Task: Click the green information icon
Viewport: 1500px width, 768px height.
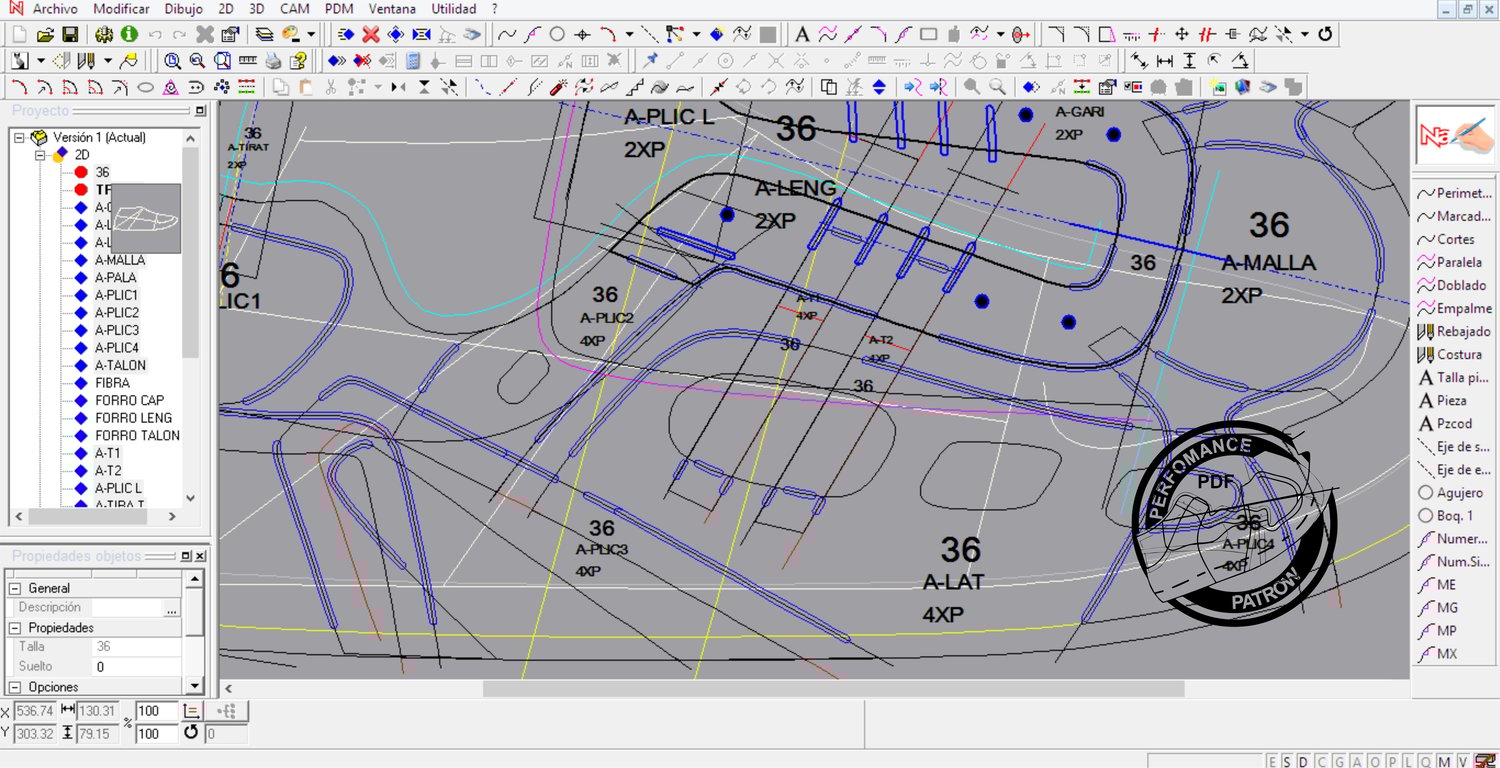Action: 129,34
